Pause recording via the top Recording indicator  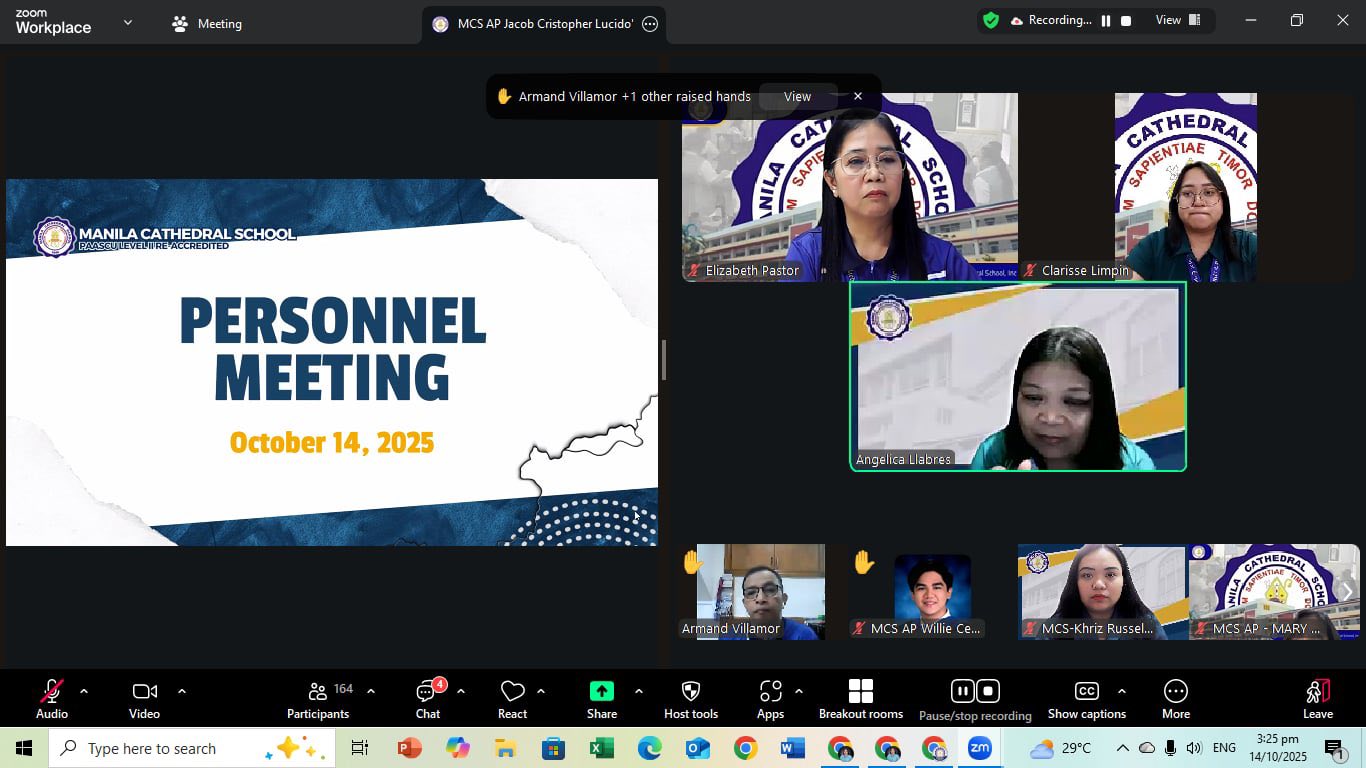pos(1106,20)
